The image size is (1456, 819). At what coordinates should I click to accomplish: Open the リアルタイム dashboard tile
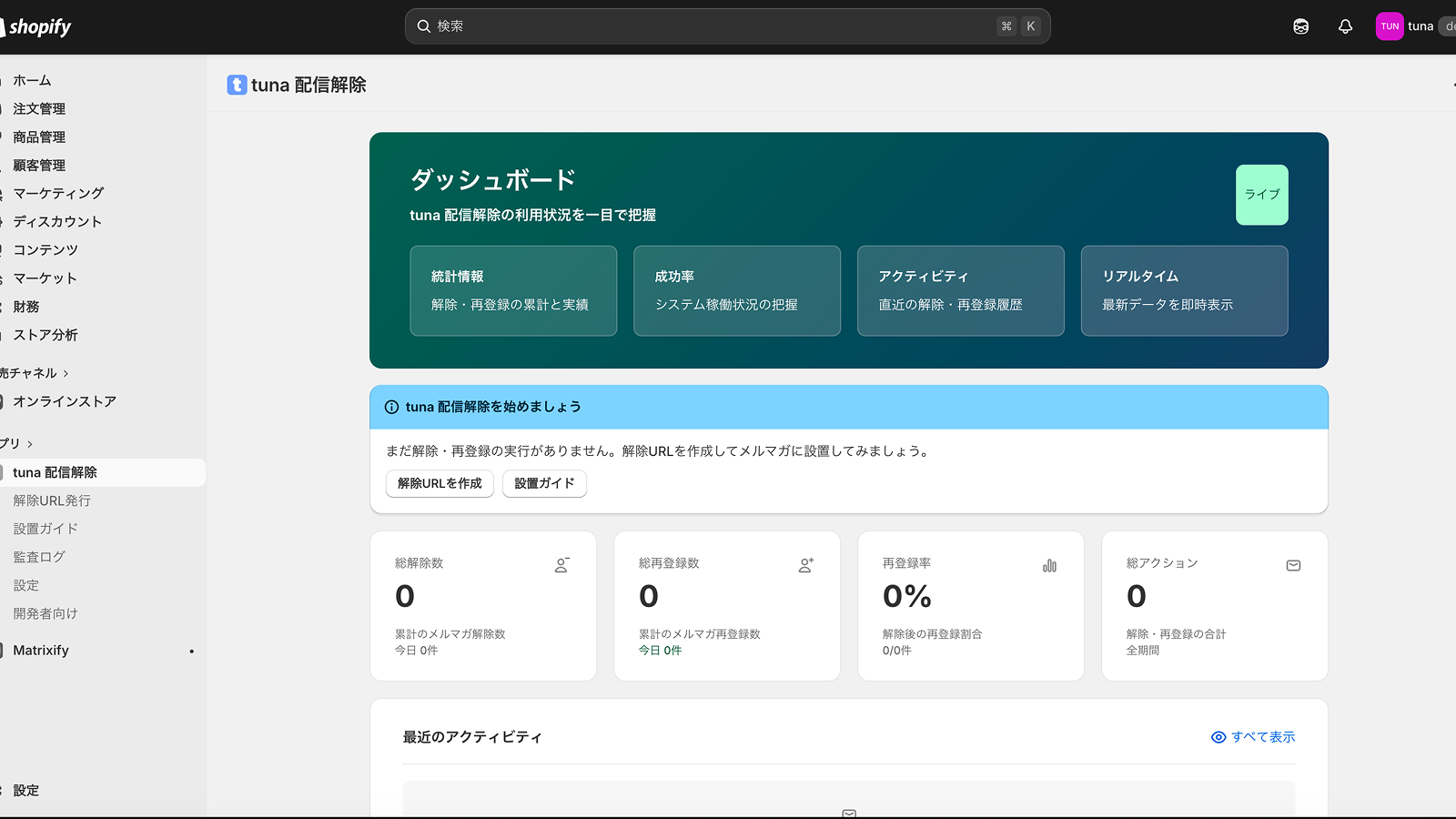coord(1185,290)
